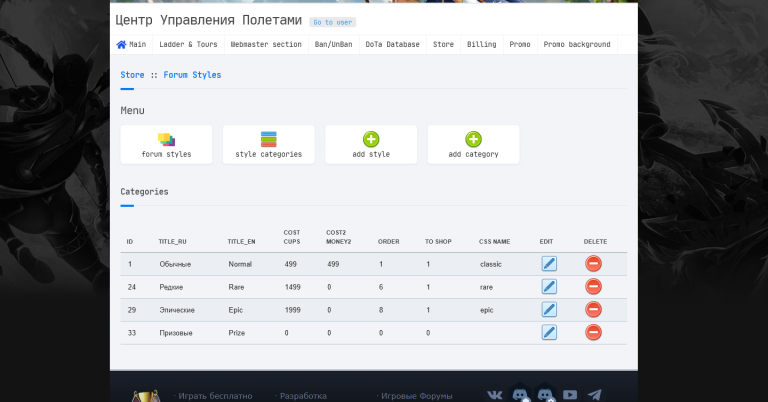Click the Играть бесплатно footer link
The height and width of the screenshot is (402, 768).
pyautogui.click(x=215, y=396)
